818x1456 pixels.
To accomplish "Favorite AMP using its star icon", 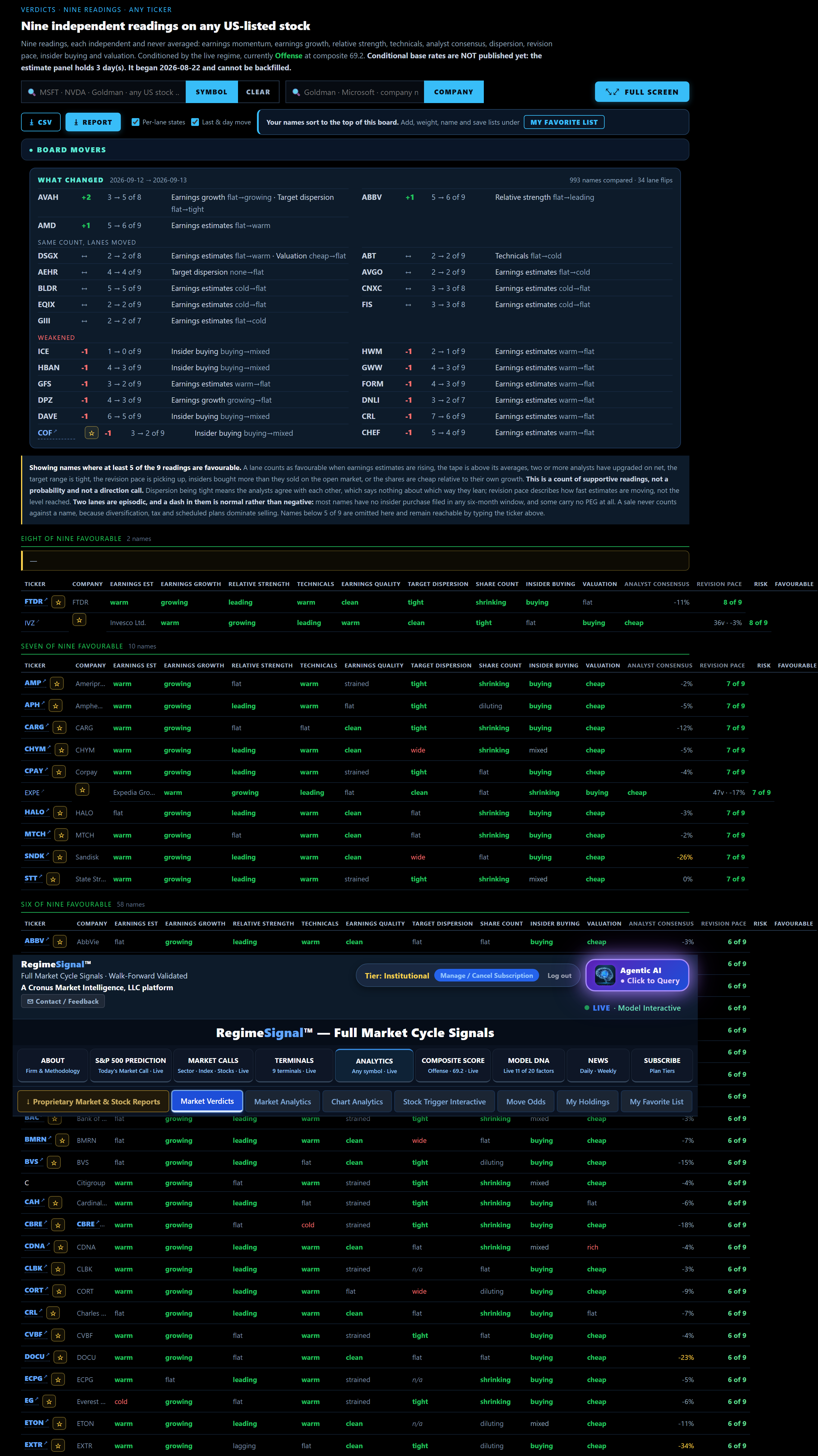I will tap(56, 683).
